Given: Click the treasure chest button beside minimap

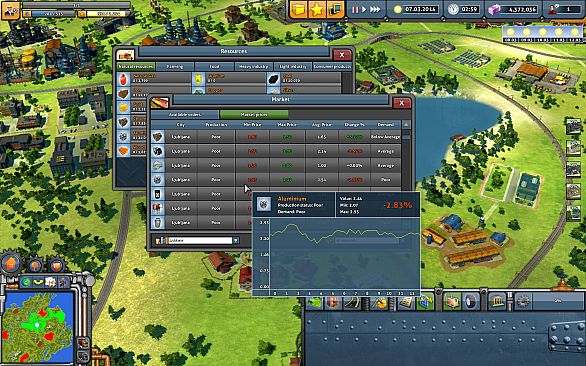Looking at the screenshot, I should (83, 342).
